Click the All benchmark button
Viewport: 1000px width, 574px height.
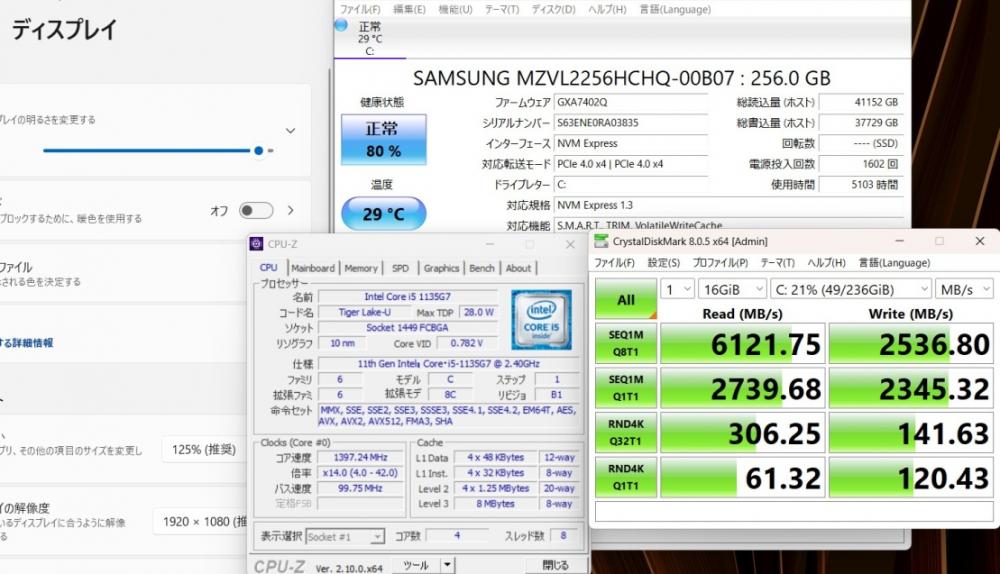[x=626, y=299]
